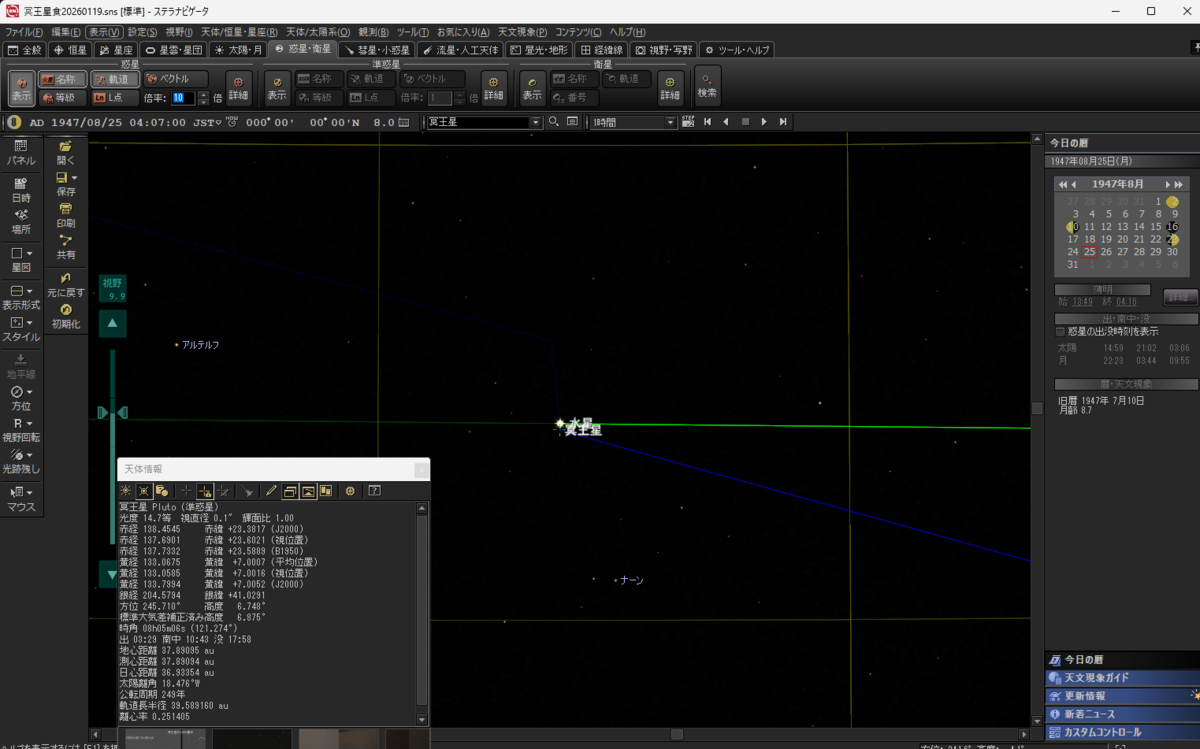Screen dimensions: 1200x749
Task: Toggle planet 軌道 orbit display
Action: coord(116,79)
